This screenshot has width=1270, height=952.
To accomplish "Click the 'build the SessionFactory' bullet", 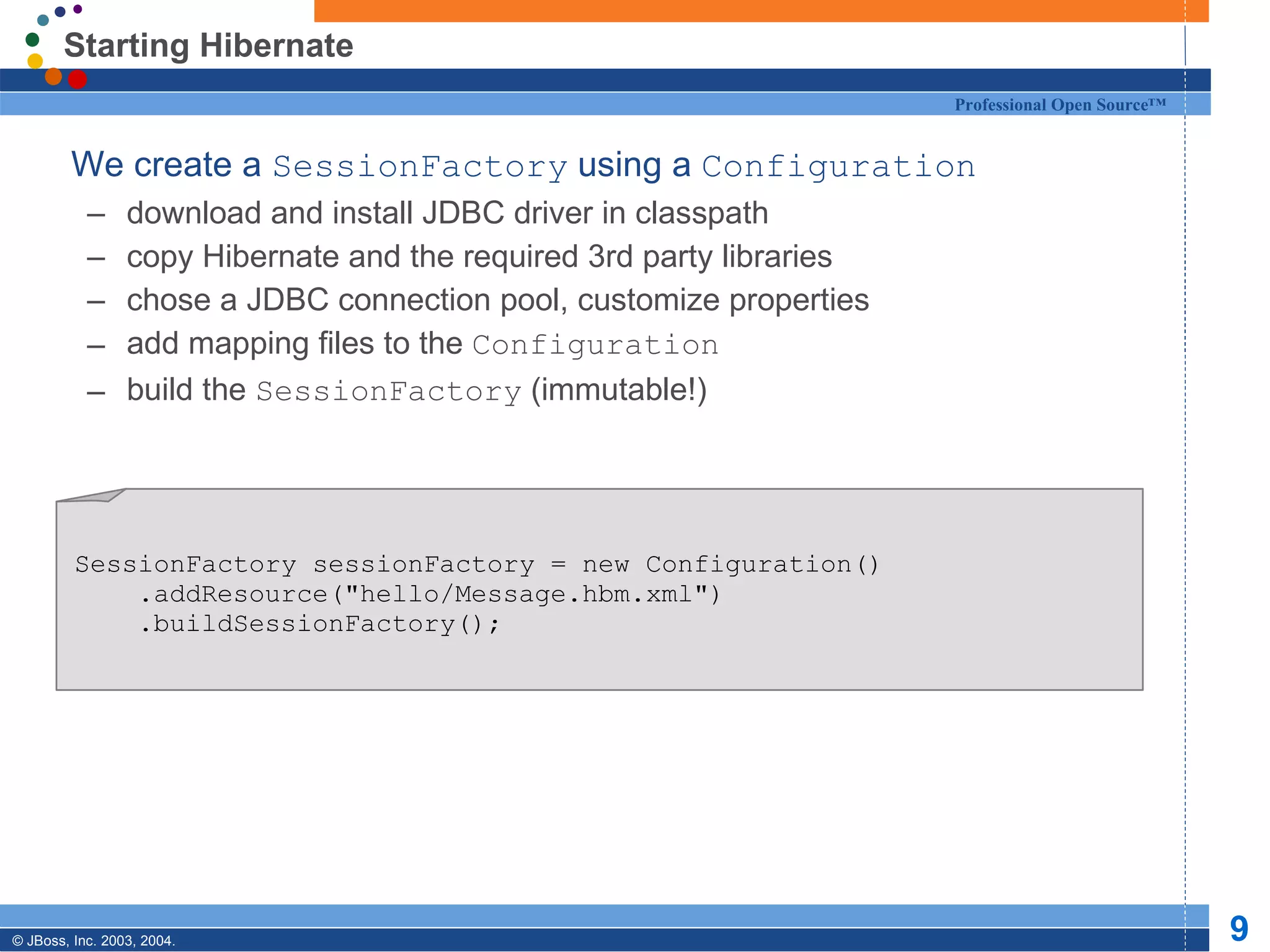I will point(416,390).
